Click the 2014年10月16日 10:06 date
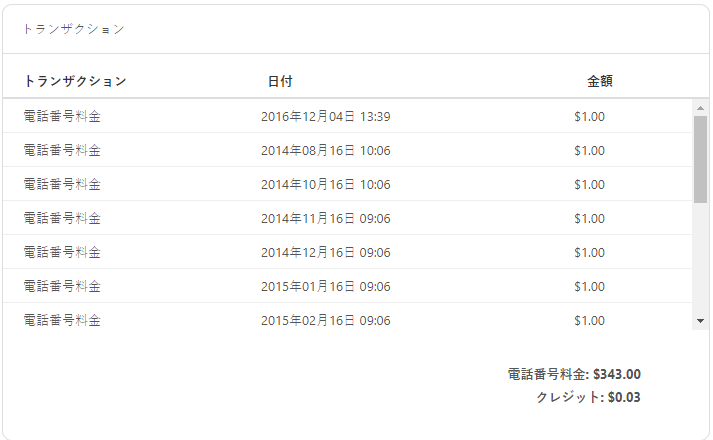 (325, 185)
